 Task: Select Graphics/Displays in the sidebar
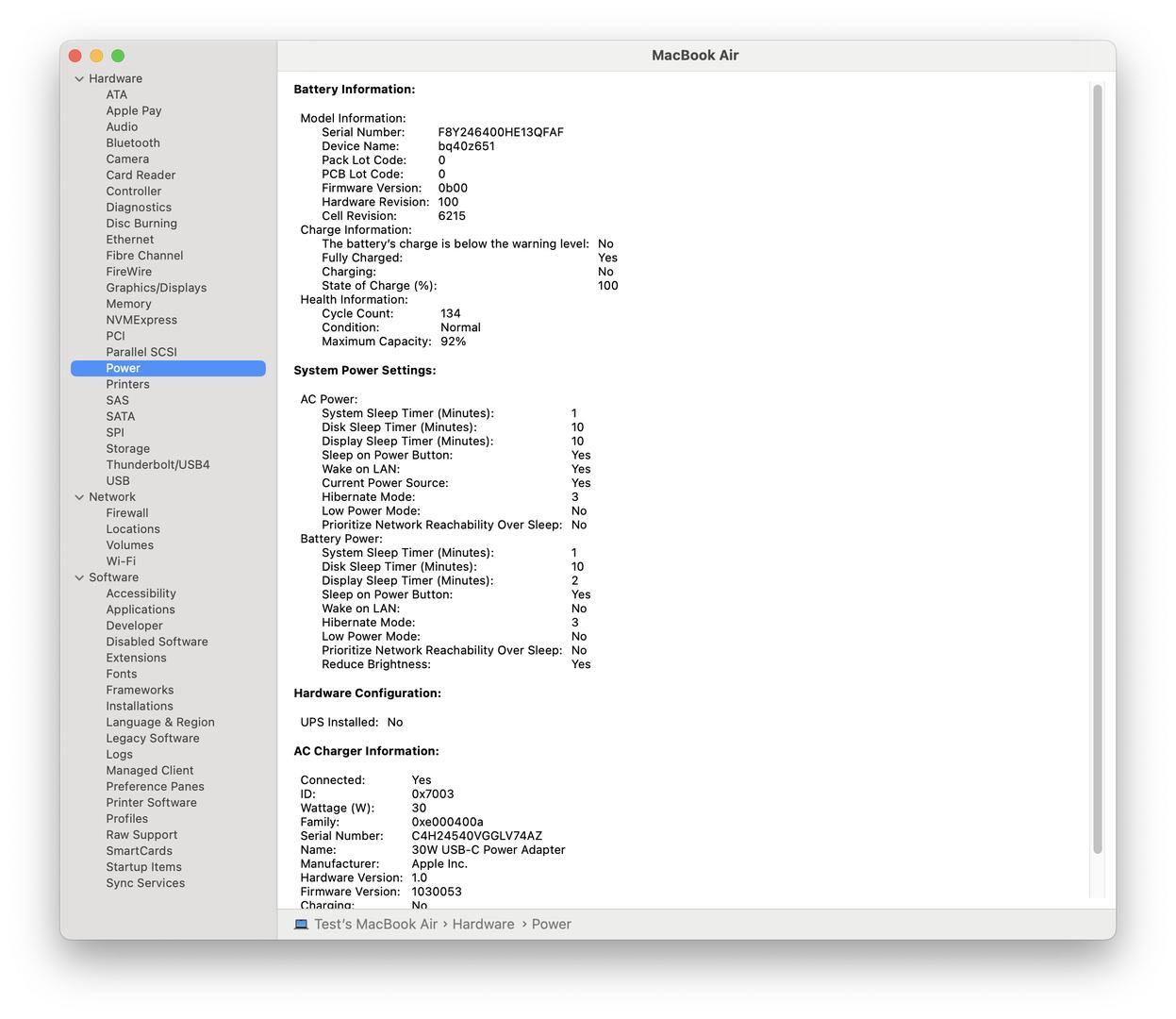click(x=157, y=288)
